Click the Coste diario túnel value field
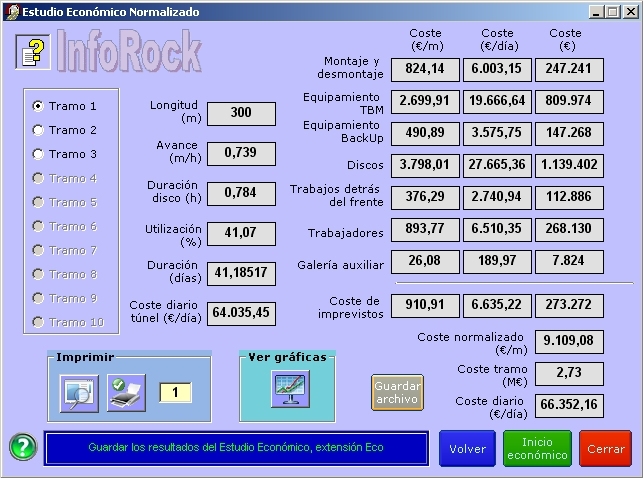 [x=241, y=311]
